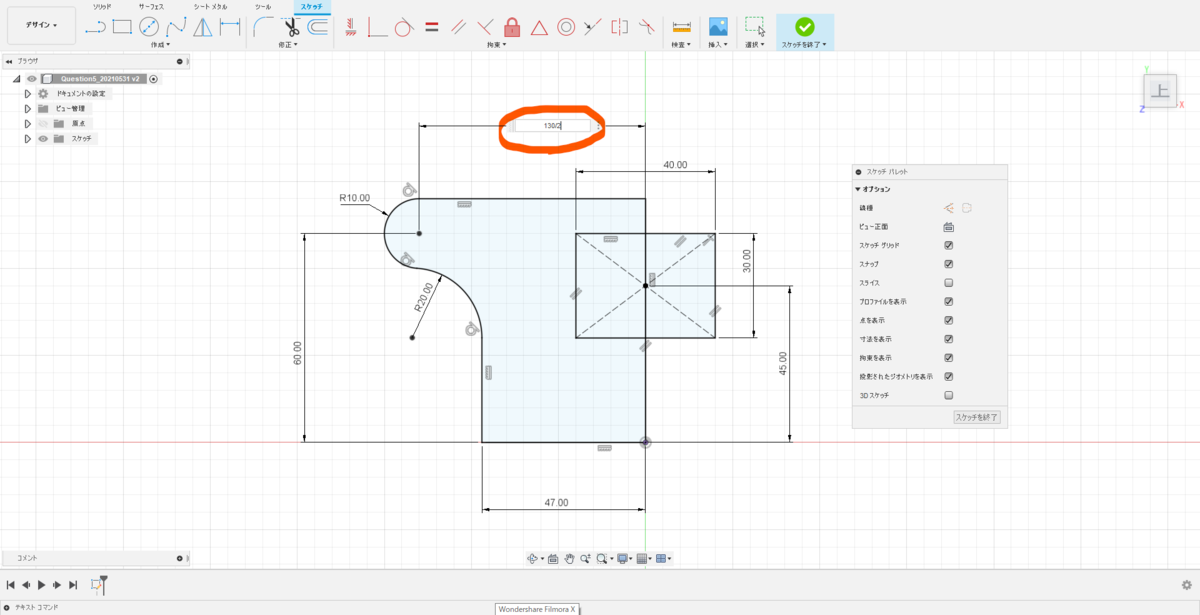This screenshot has width=1200, height=615.
Task: Click the construction linetype icon in palette
Action: click(x=948, y=208)
